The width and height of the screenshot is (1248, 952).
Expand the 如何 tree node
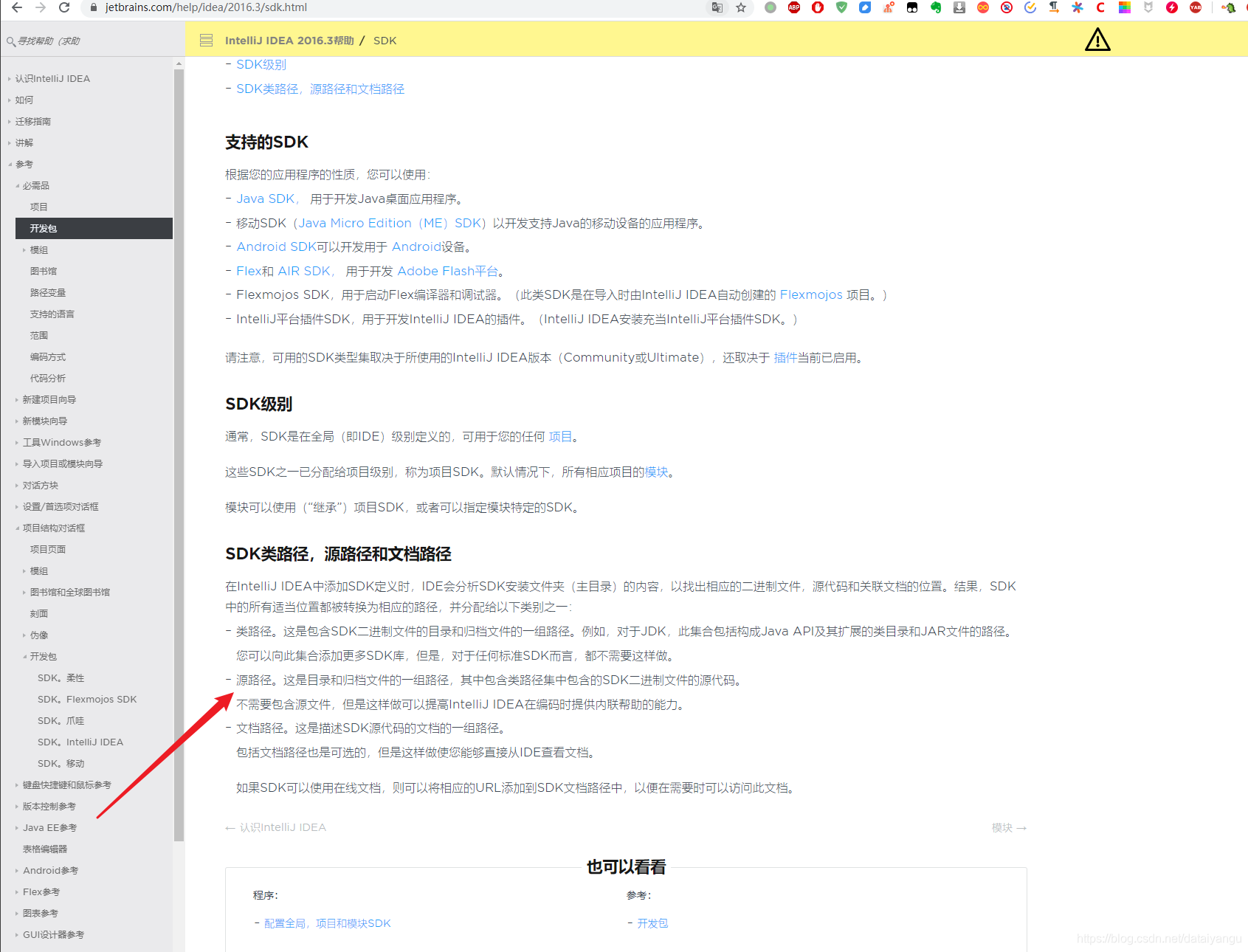click(9, 100)
